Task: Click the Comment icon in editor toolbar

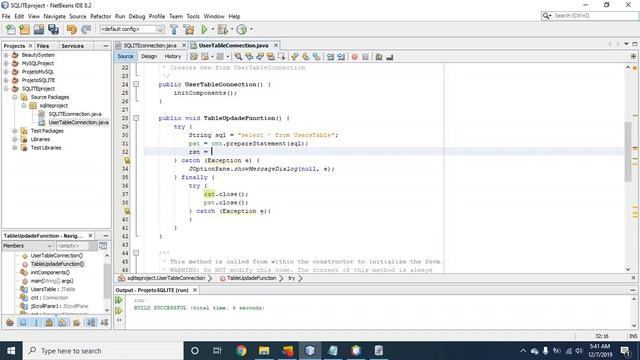Action: click(x=379, y=57)
